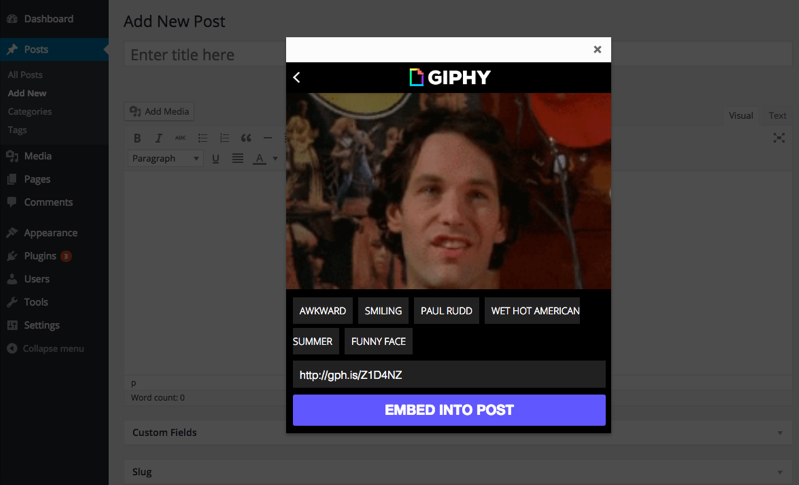The height and width of the screenshot is (485, 799).
Task: Toggle underline formatting
Action: (216, 158)
